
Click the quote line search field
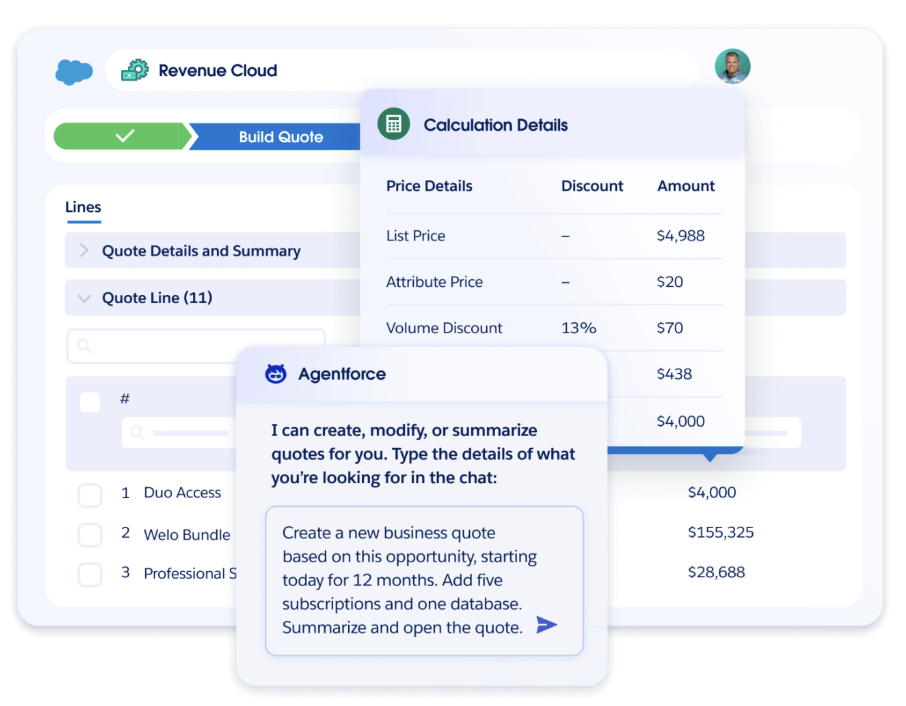[x=196, y=346]
